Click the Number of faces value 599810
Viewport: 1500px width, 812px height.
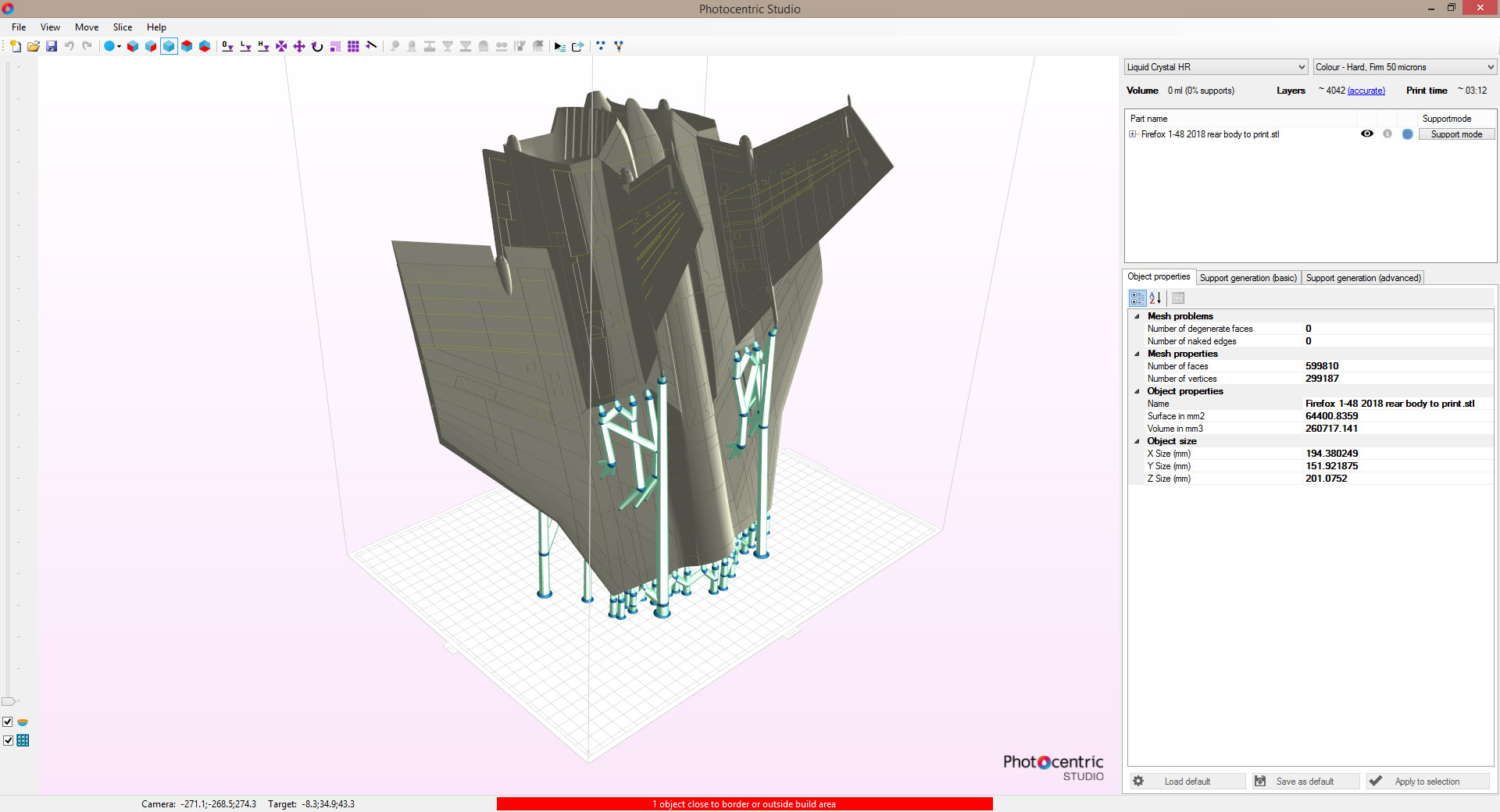[x=1398, y=366]
